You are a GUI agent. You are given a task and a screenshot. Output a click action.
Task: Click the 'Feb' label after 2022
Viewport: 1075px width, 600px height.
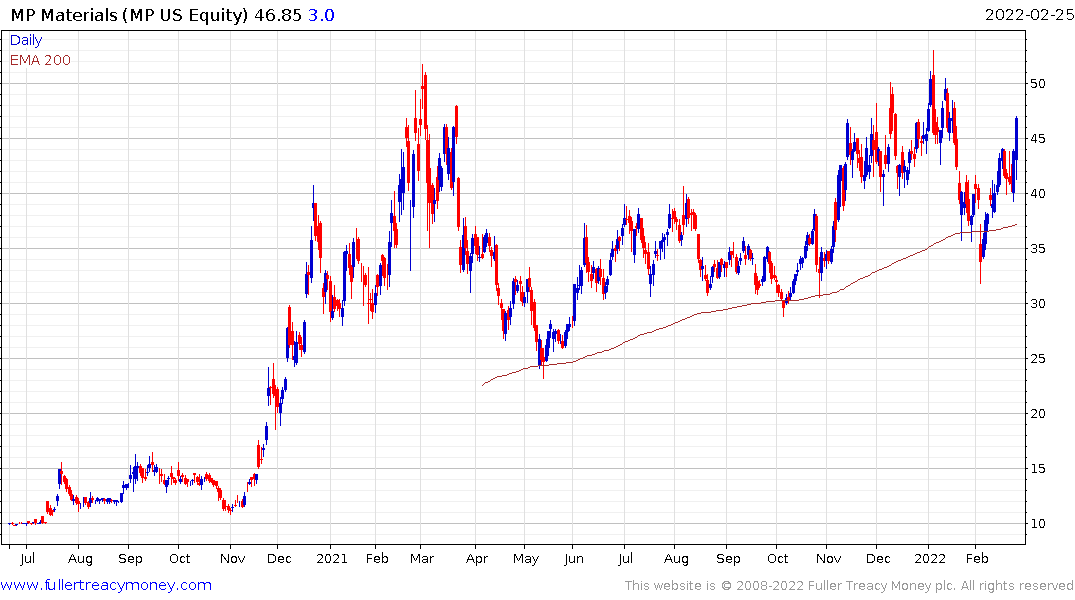(x=977, y=558)
